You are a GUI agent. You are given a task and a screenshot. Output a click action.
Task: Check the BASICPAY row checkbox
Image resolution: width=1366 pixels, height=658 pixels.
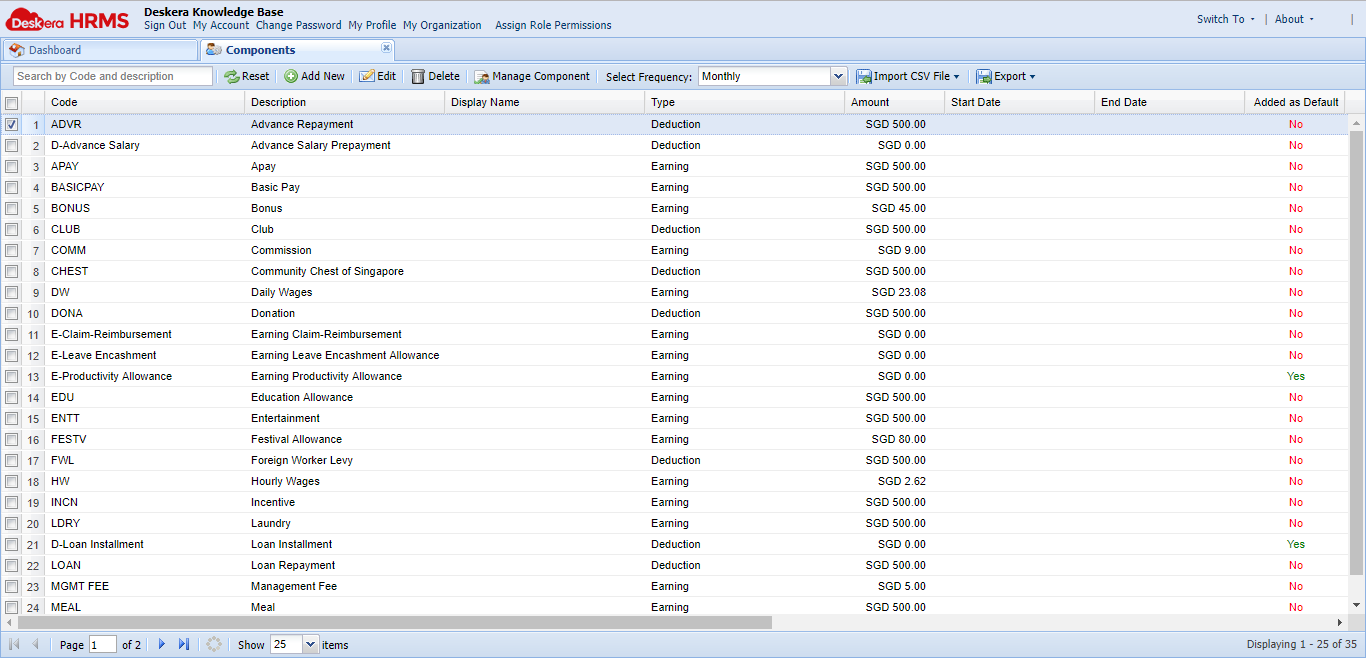coord(11,188)
